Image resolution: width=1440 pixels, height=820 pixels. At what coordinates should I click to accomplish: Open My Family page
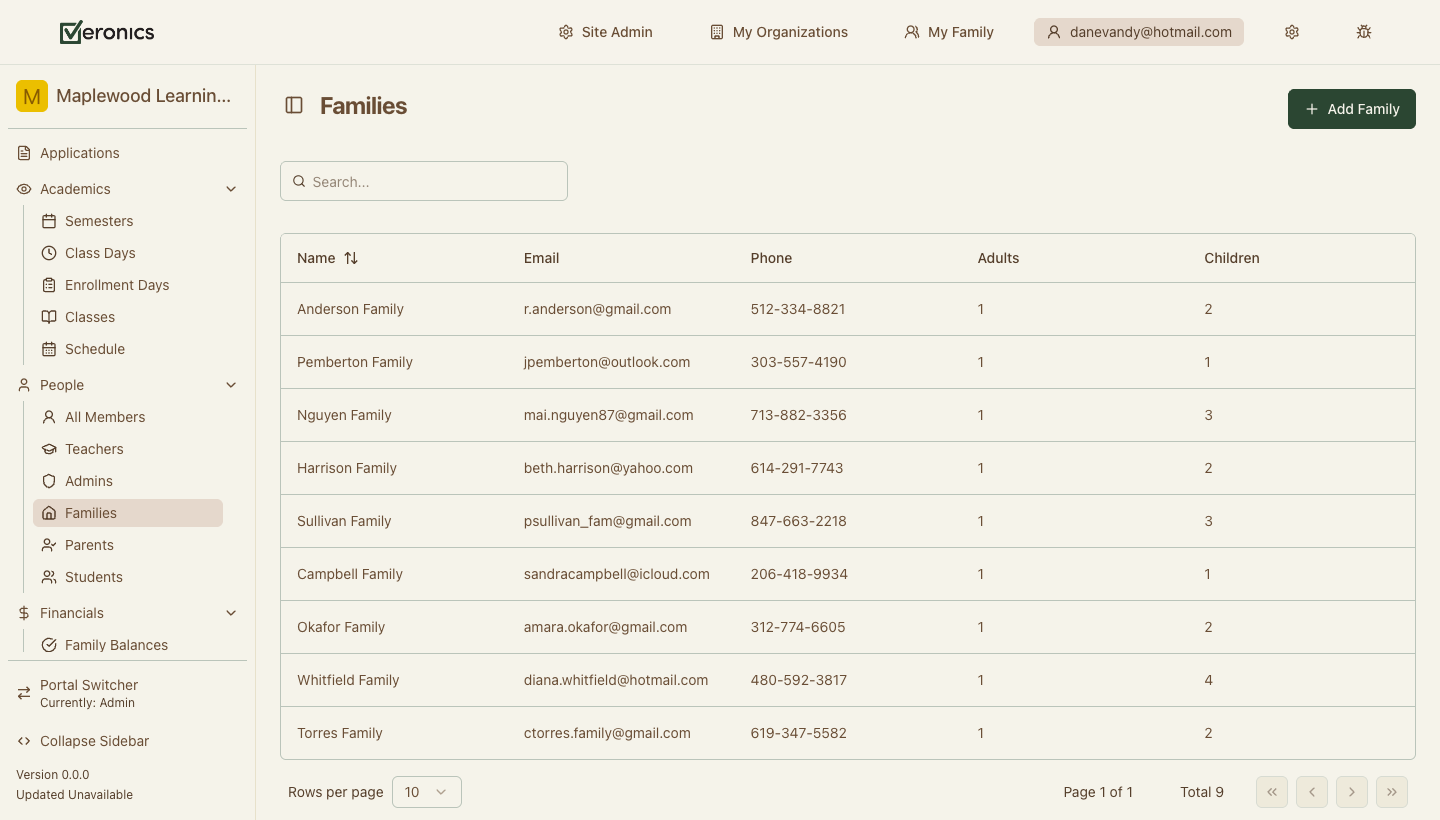click(x=949, y=32)
